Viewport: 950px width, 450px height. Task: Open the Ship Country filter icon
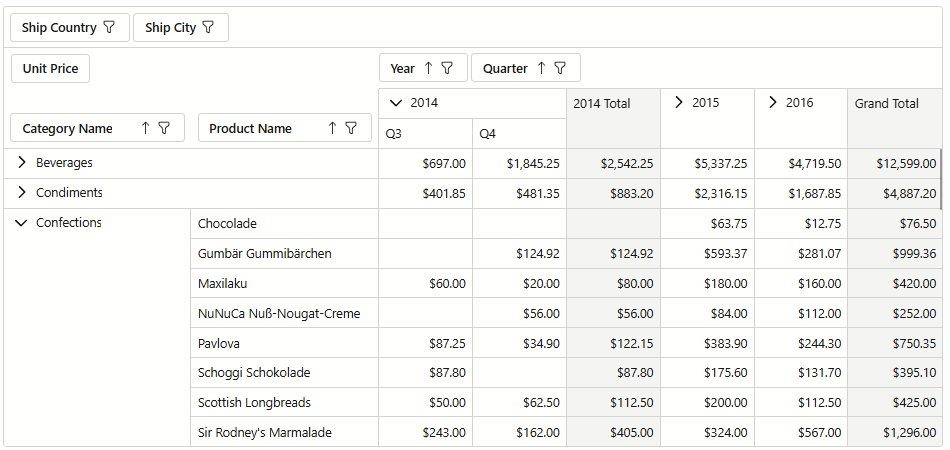click(x=109, y=28)
